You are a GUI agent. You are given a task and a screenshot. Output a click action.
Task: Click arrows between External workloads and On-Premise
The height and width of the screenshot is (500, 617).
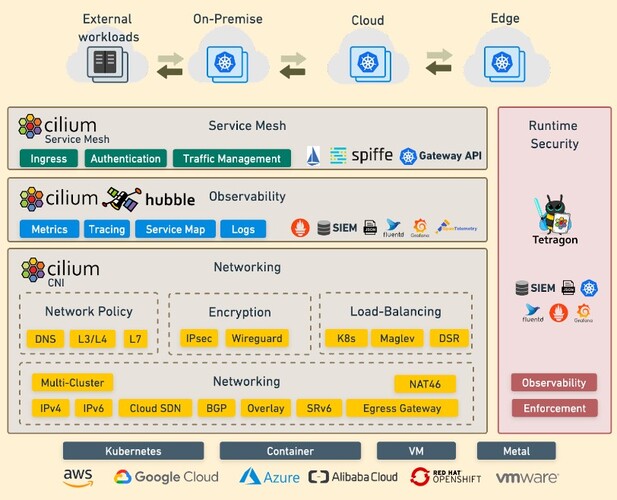coord(170,65)
